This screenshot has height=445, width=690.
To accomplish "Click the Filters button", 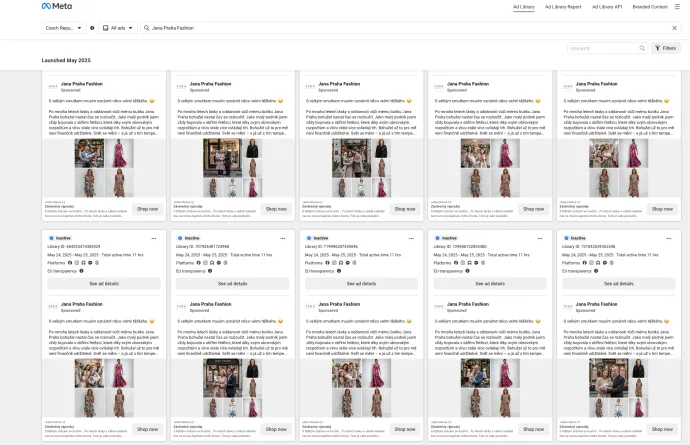I will [666, 48].
